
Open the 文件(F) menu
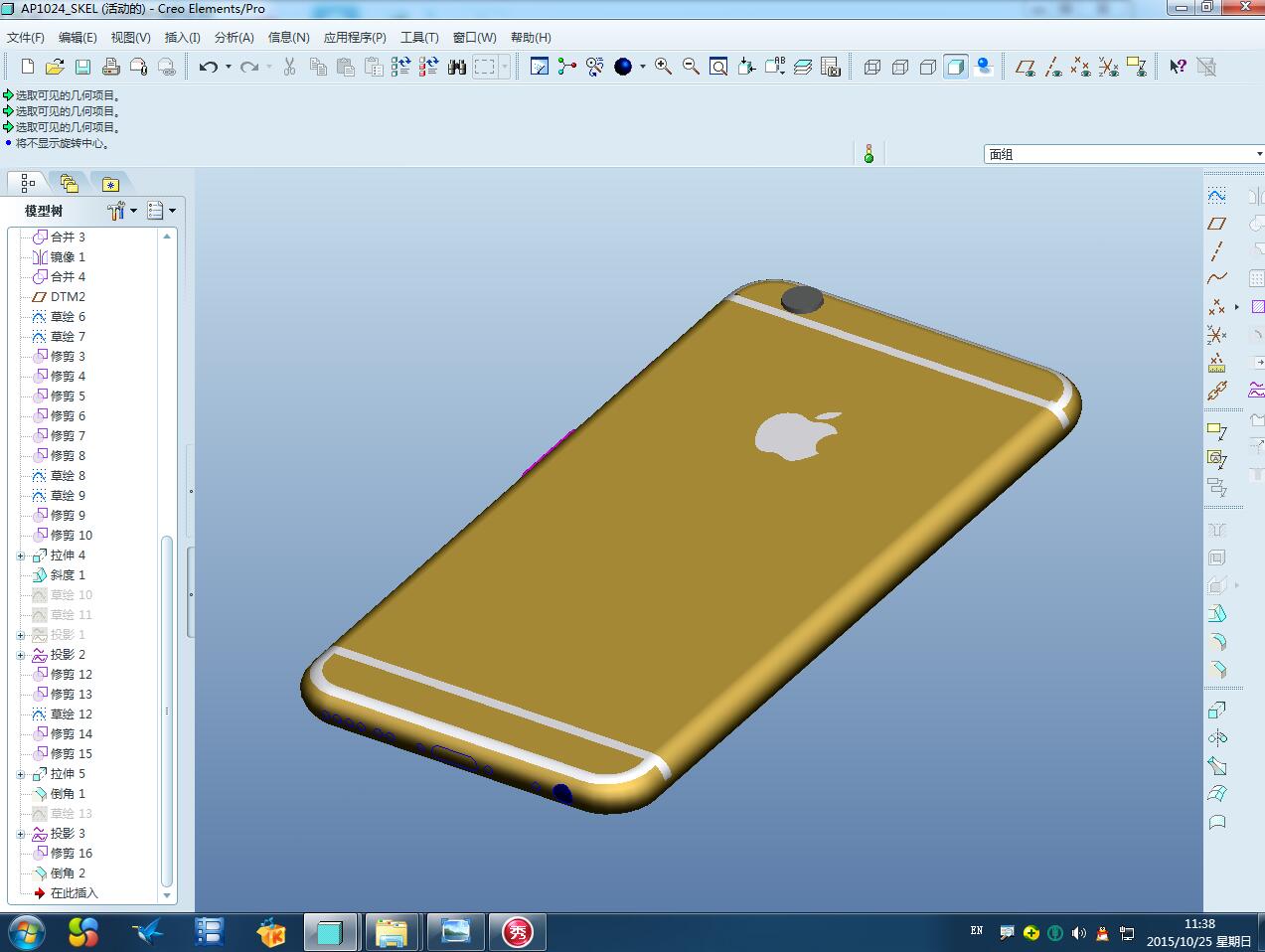pyautogui.click(x=26, y=38)
